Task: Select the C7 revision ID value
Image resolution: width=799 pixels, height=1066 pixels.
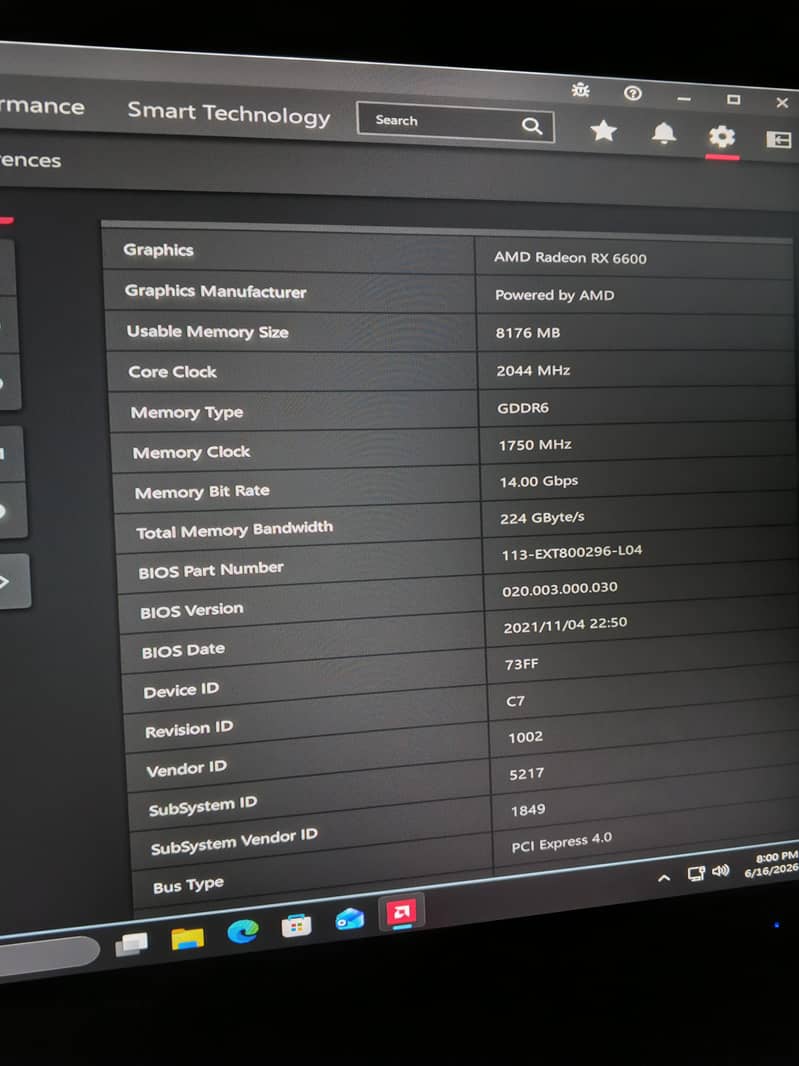Action: (x=515, y=700)
